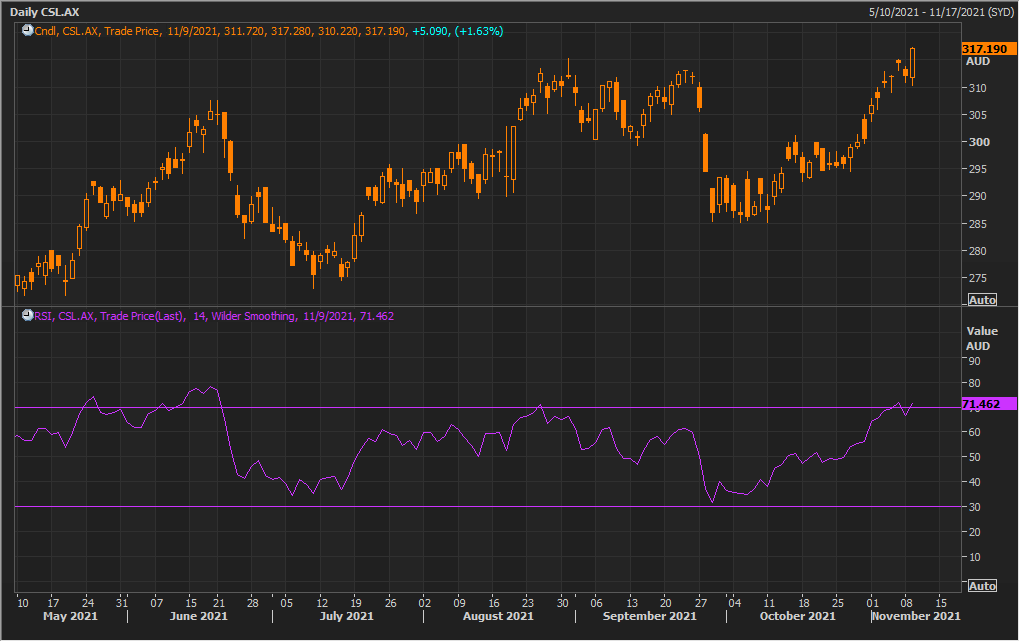1020x642 pixels.
Task: Click the 09 date tick on time axis
Action: pos(459,603)
